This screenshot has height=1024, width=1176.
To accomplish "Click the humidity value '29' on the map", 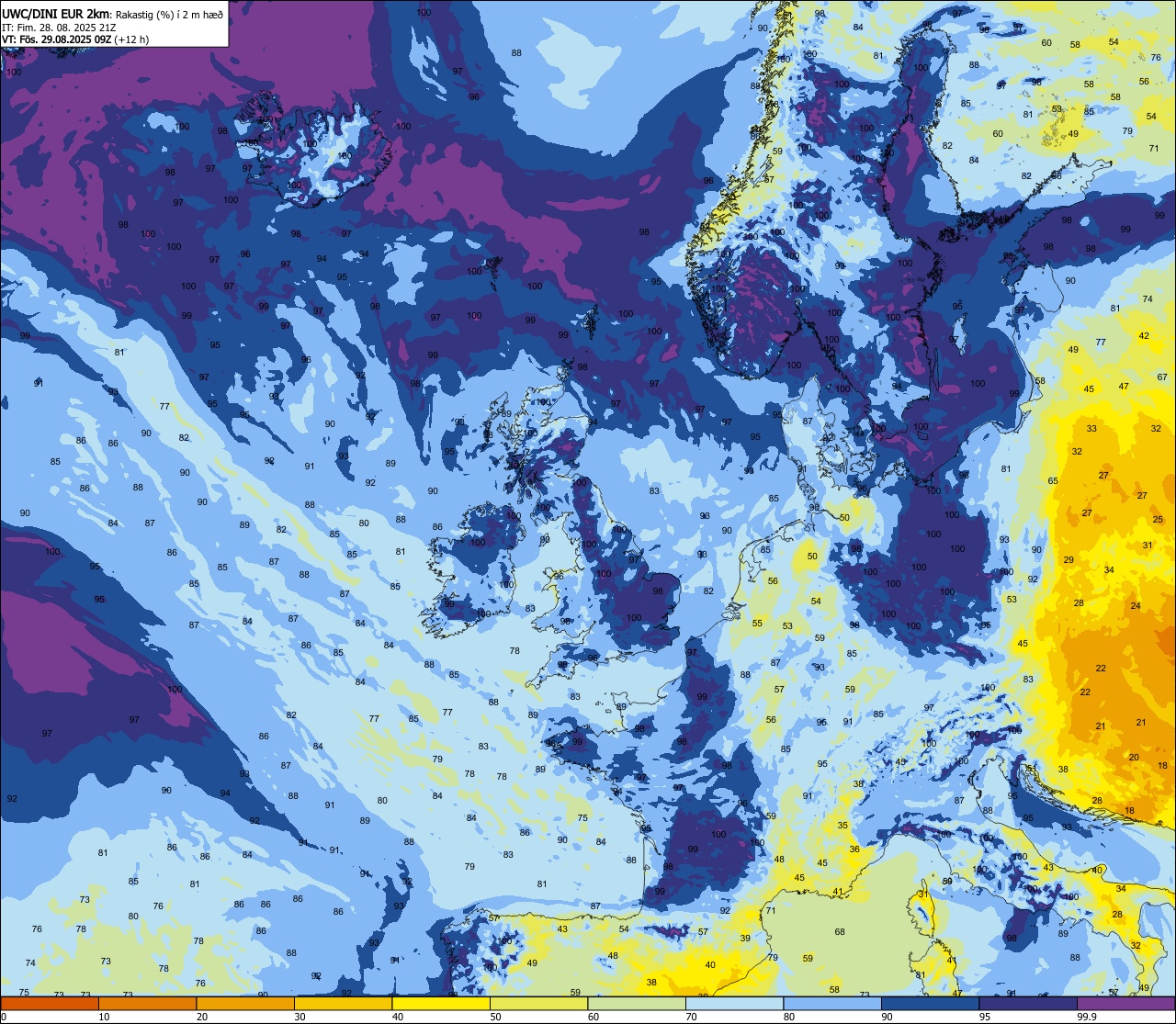I will (x=1069, y=560).
